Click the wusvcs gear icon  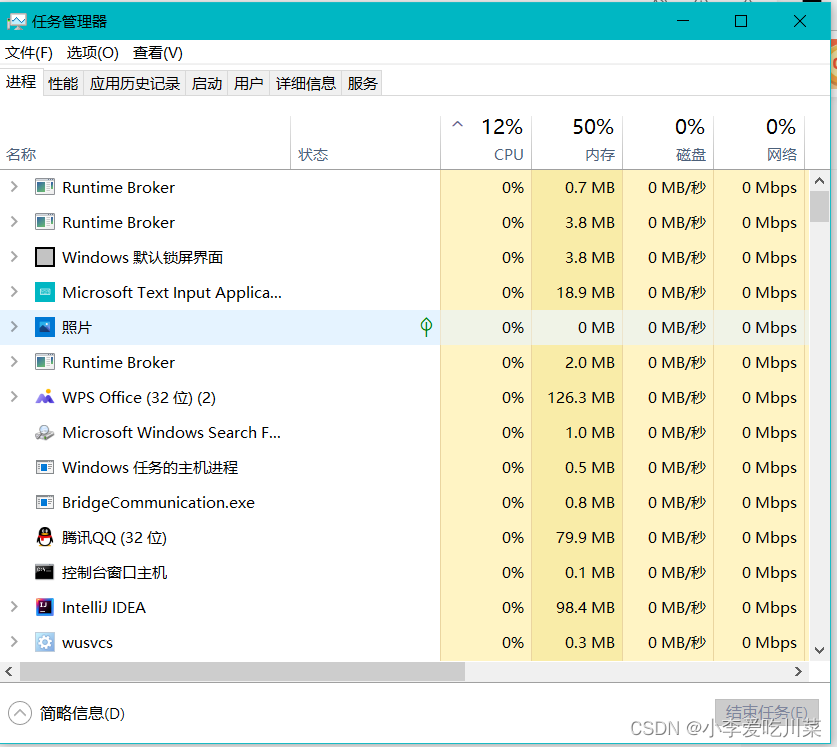tap(45, 642)
